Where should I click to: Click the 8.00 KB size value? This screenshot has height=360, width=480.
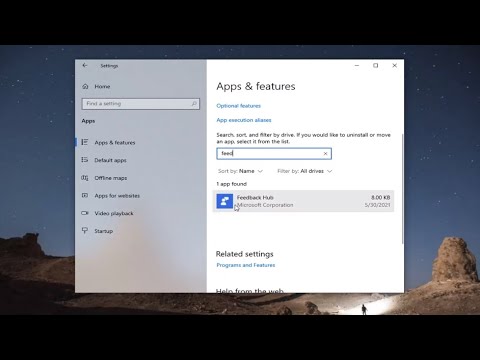tap(380, 197)
